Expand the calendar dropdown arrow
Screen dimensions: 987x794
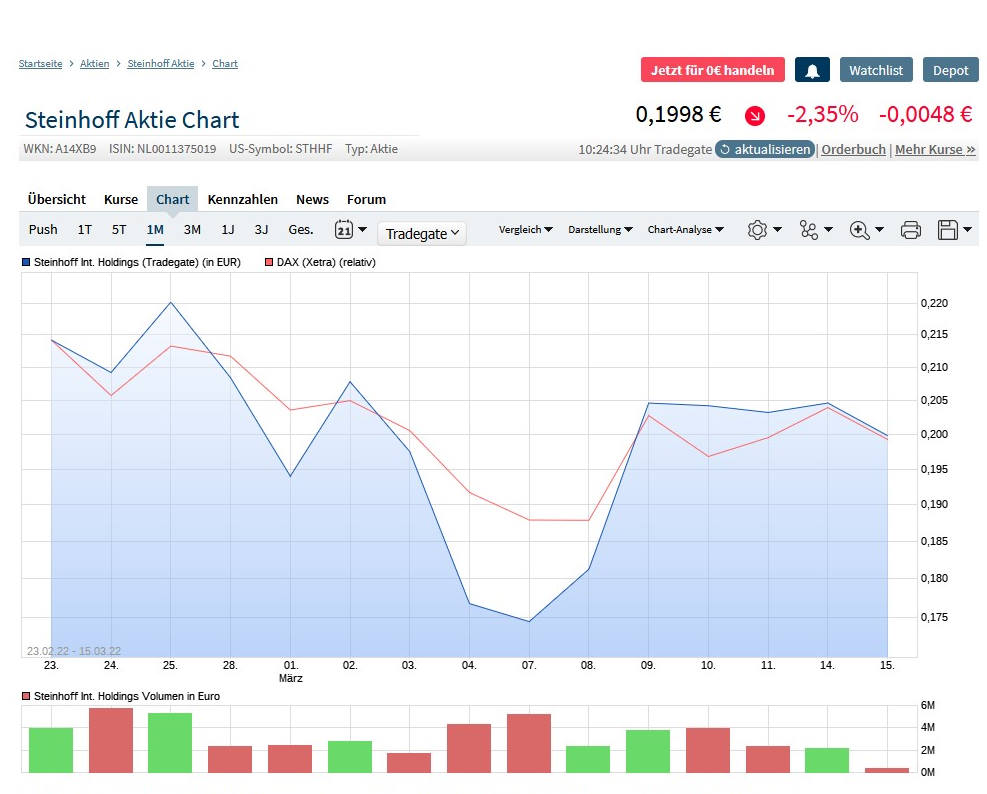[x=363, y=229]
